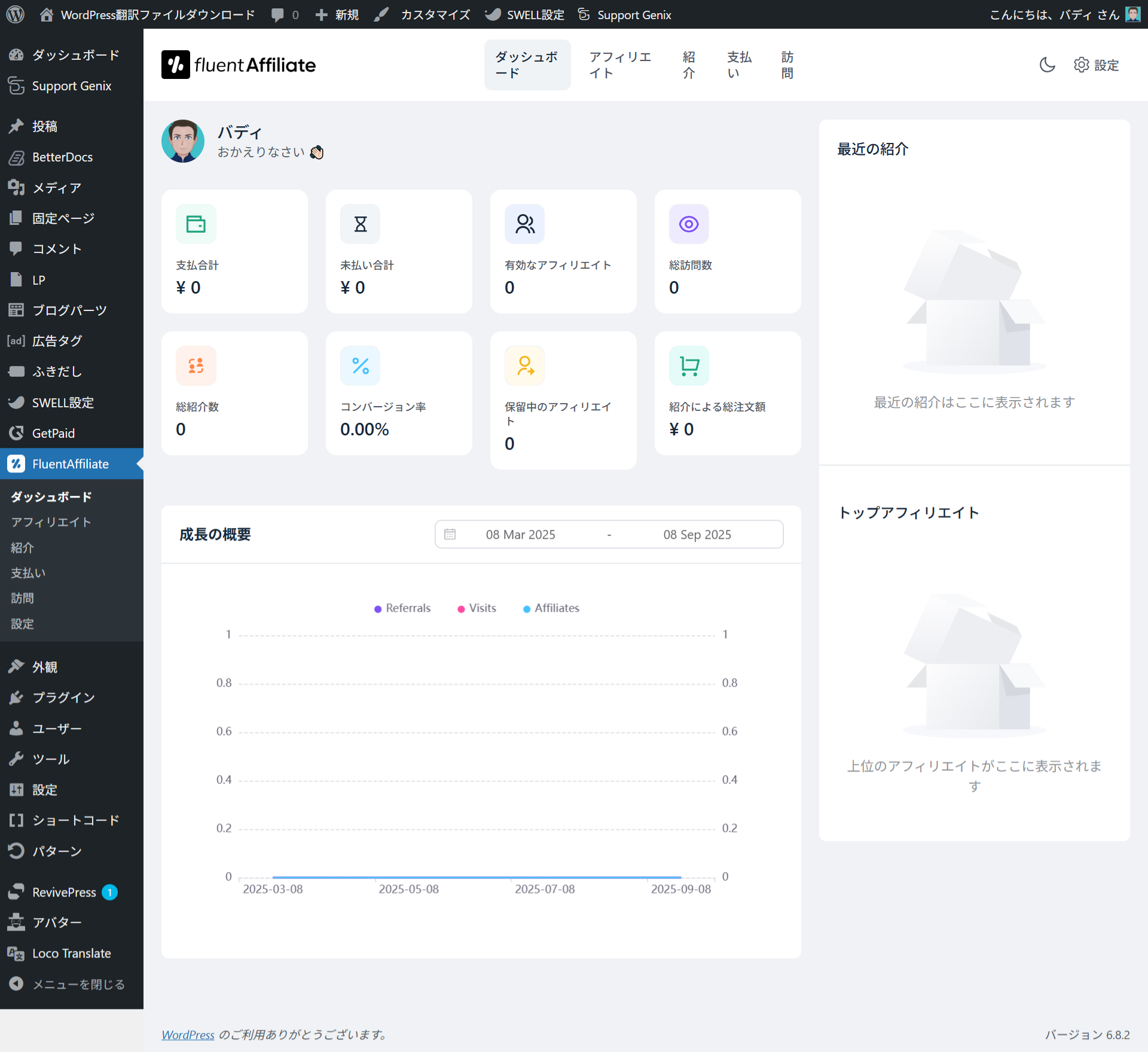Open 固定ページ in the sidebar
Screen dimensions: 1148x1052
pyautogui.click(x=72, y=218)
